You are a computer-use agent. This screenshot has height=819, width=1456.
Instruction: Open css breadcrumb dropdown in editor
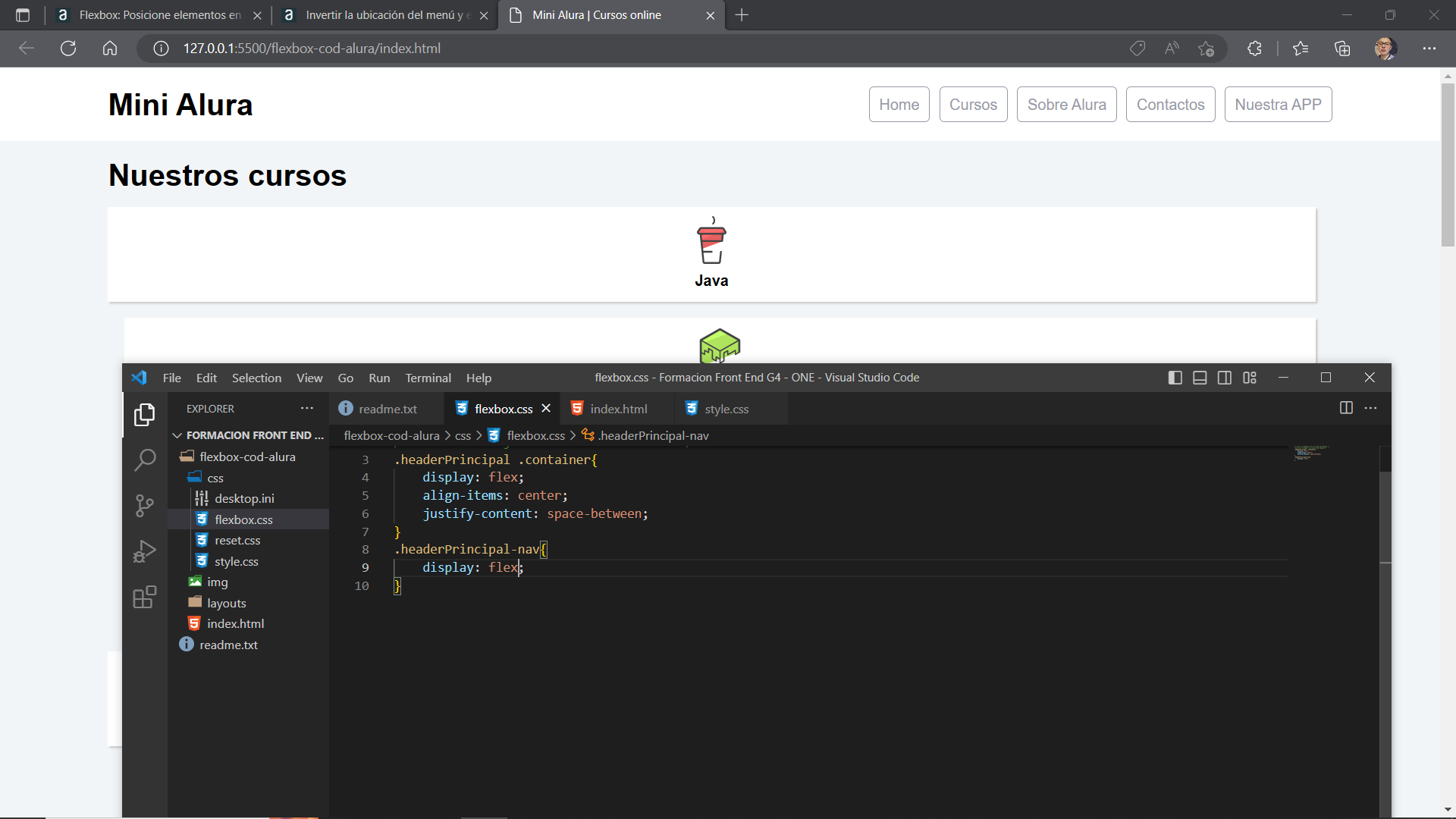(463, 435)
